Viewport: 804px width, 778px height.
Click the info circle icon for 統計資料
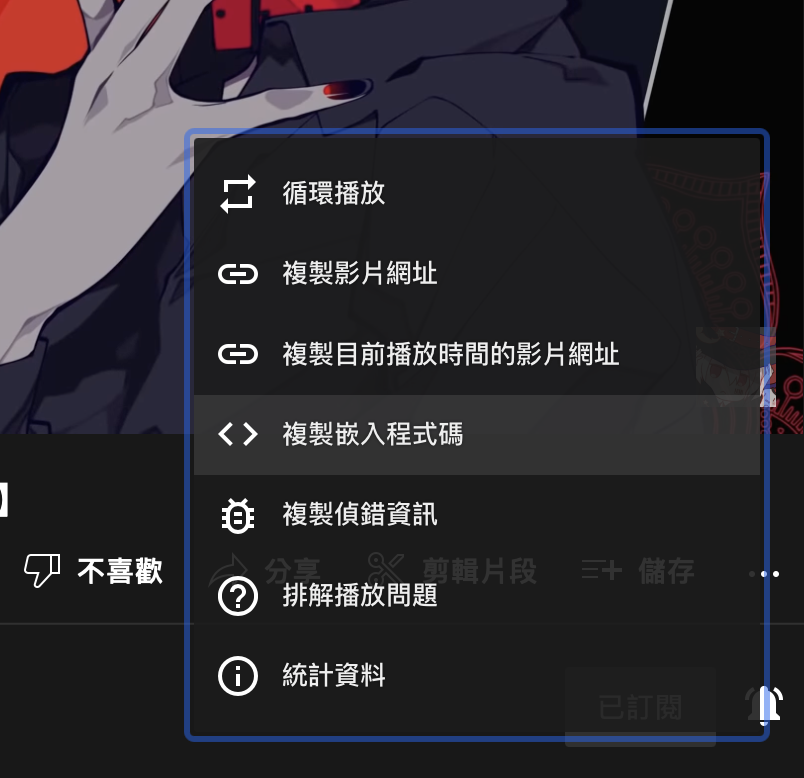[237, 676]
